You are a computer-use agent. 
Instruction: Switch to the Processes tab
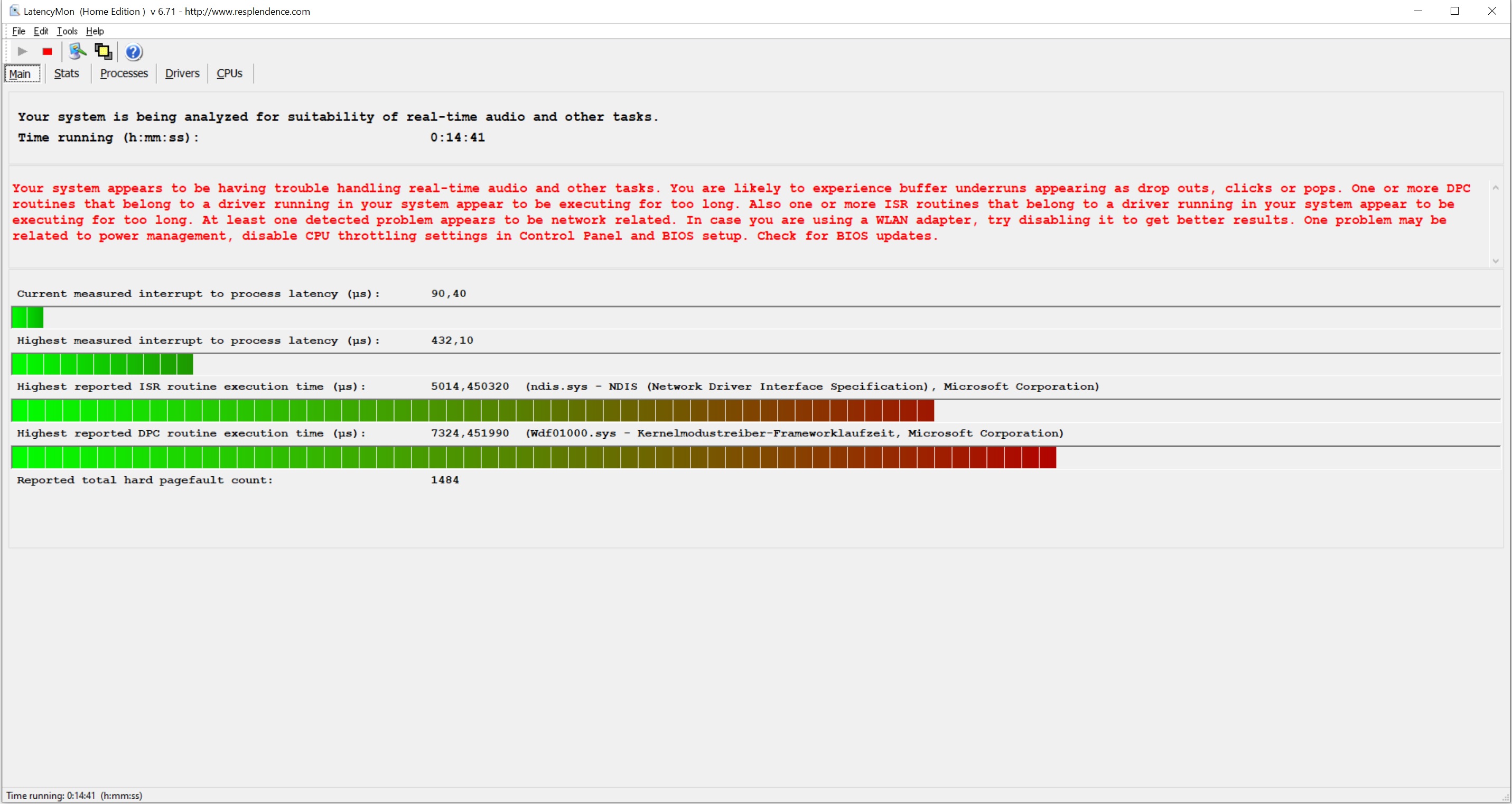pos(124,73)
